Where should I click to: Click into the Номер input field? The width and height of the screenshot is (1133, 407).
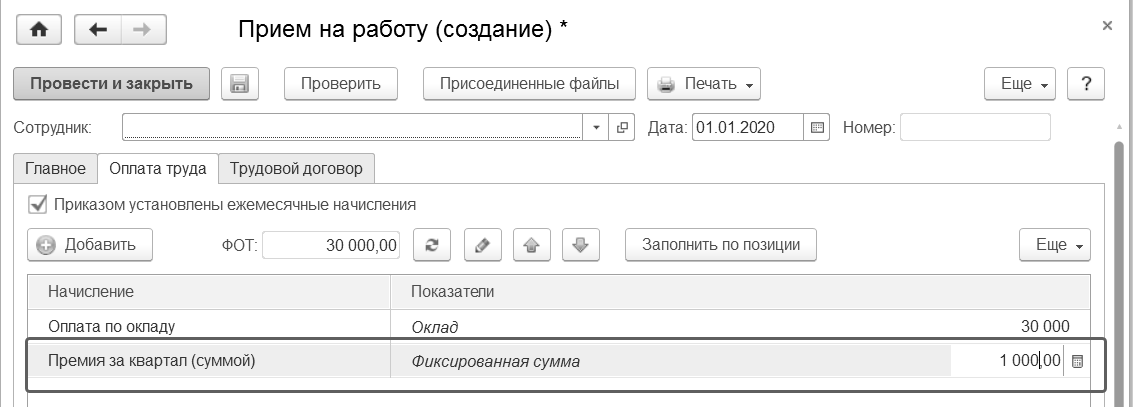pyautogui.click(x=975, y=128)
